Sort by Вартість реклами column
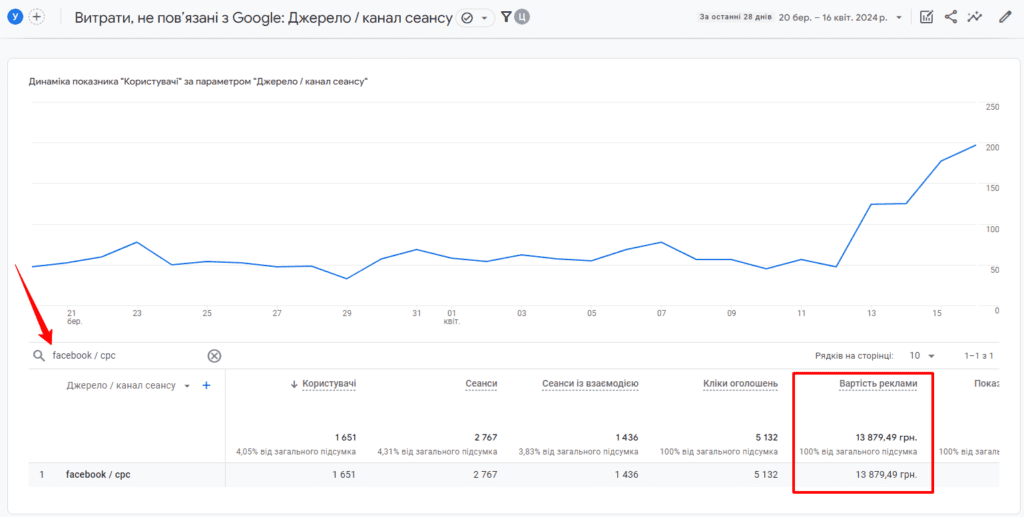 [878, 384]
